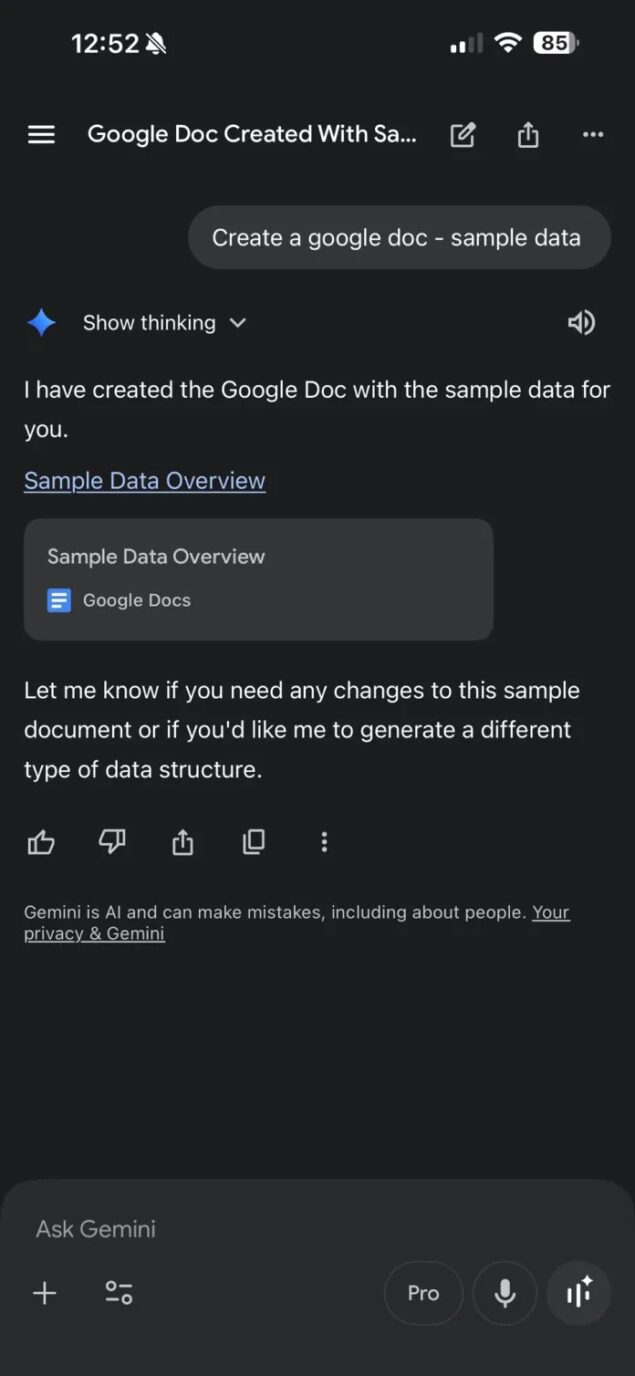Screen dimensions: 635x1376
Task: Tap the plus icon to add attachments
Action: coord(45,1293)
